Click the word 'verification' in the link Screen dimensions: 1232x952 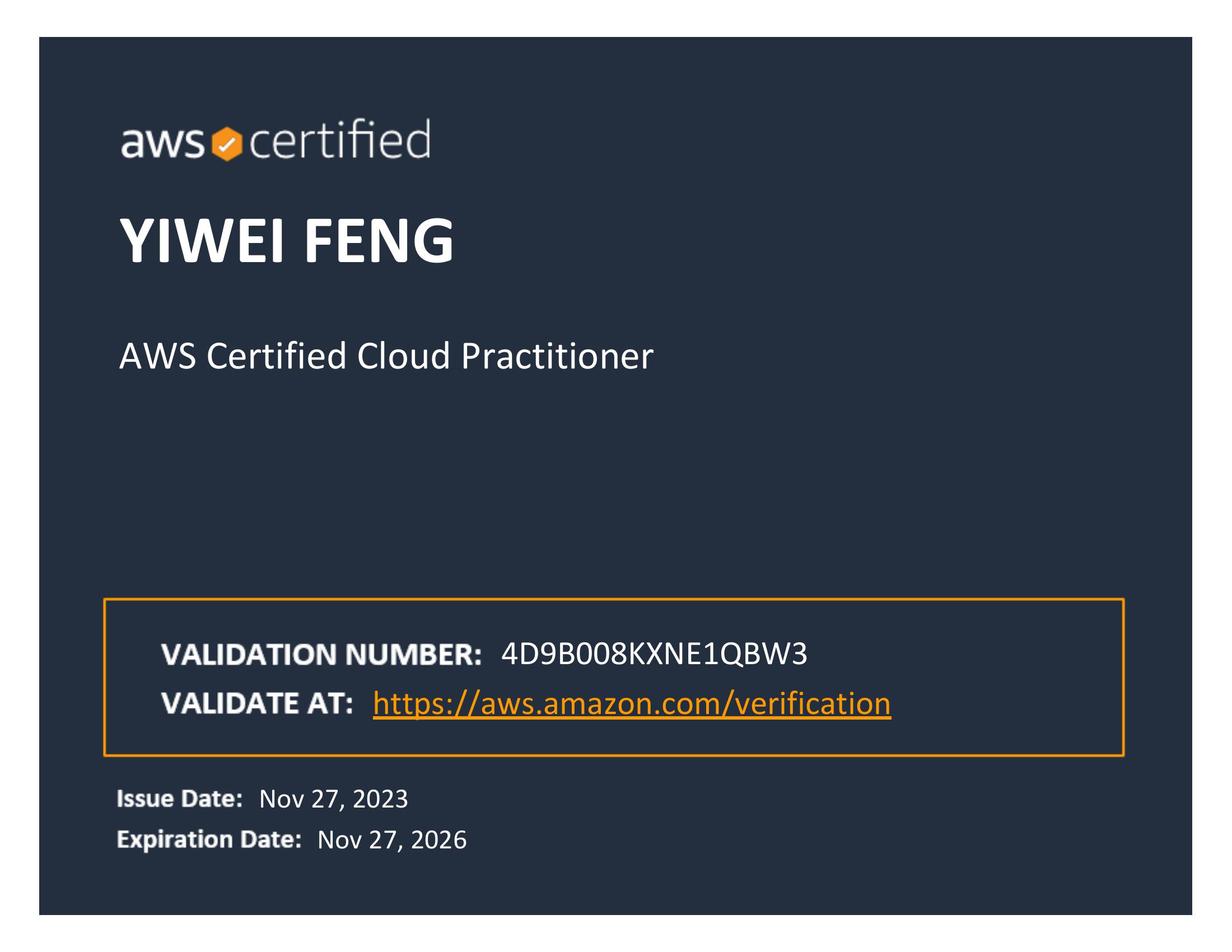pyautogui.click(x=813, y=703)
